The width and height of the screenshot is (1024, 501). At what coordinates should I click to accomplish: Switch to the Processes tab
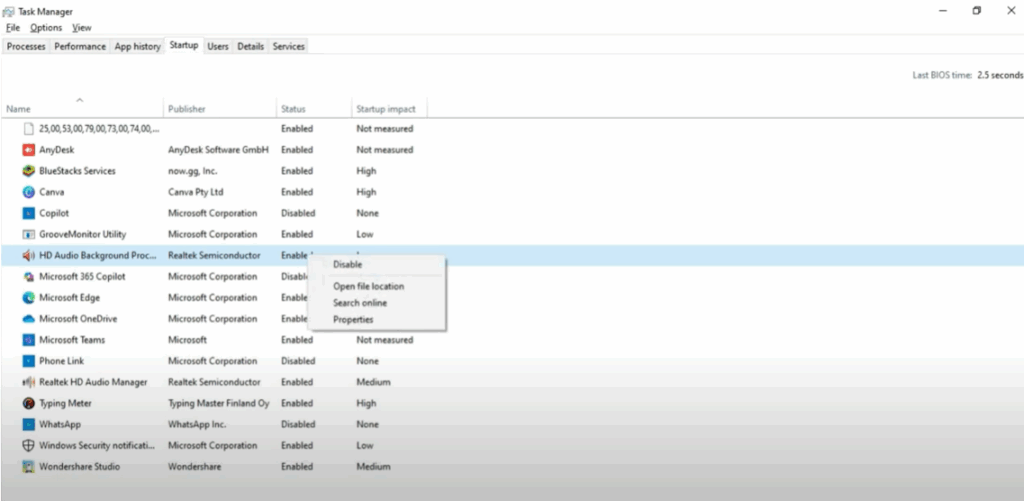point(26,46)
